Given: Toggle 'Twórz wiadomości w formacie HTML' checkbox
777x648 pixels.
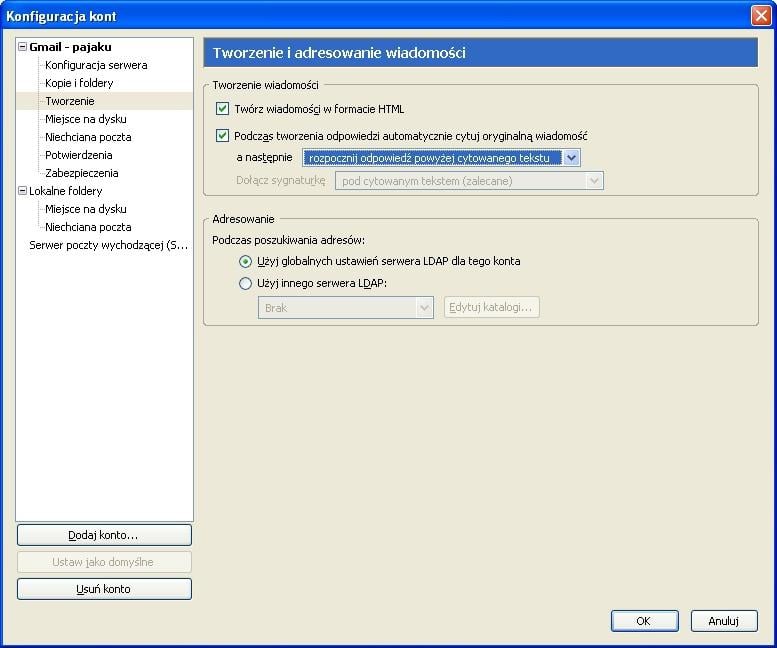Looking at the screenshot, I should [x=222, y=108].
